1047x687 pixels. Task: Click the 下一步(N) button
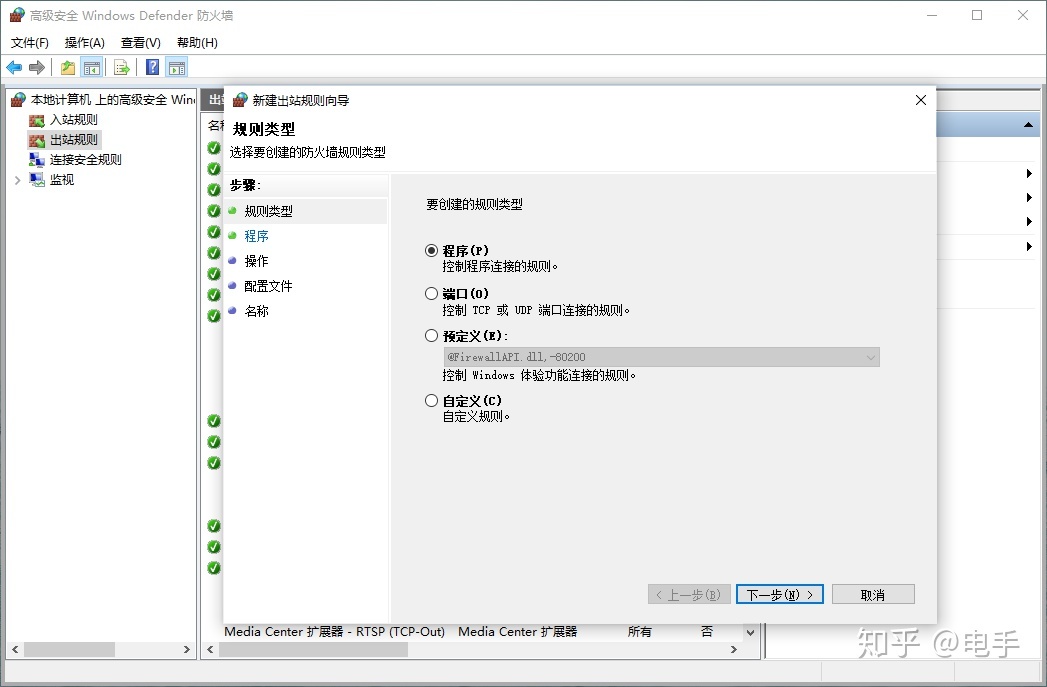tap(779, 594)
